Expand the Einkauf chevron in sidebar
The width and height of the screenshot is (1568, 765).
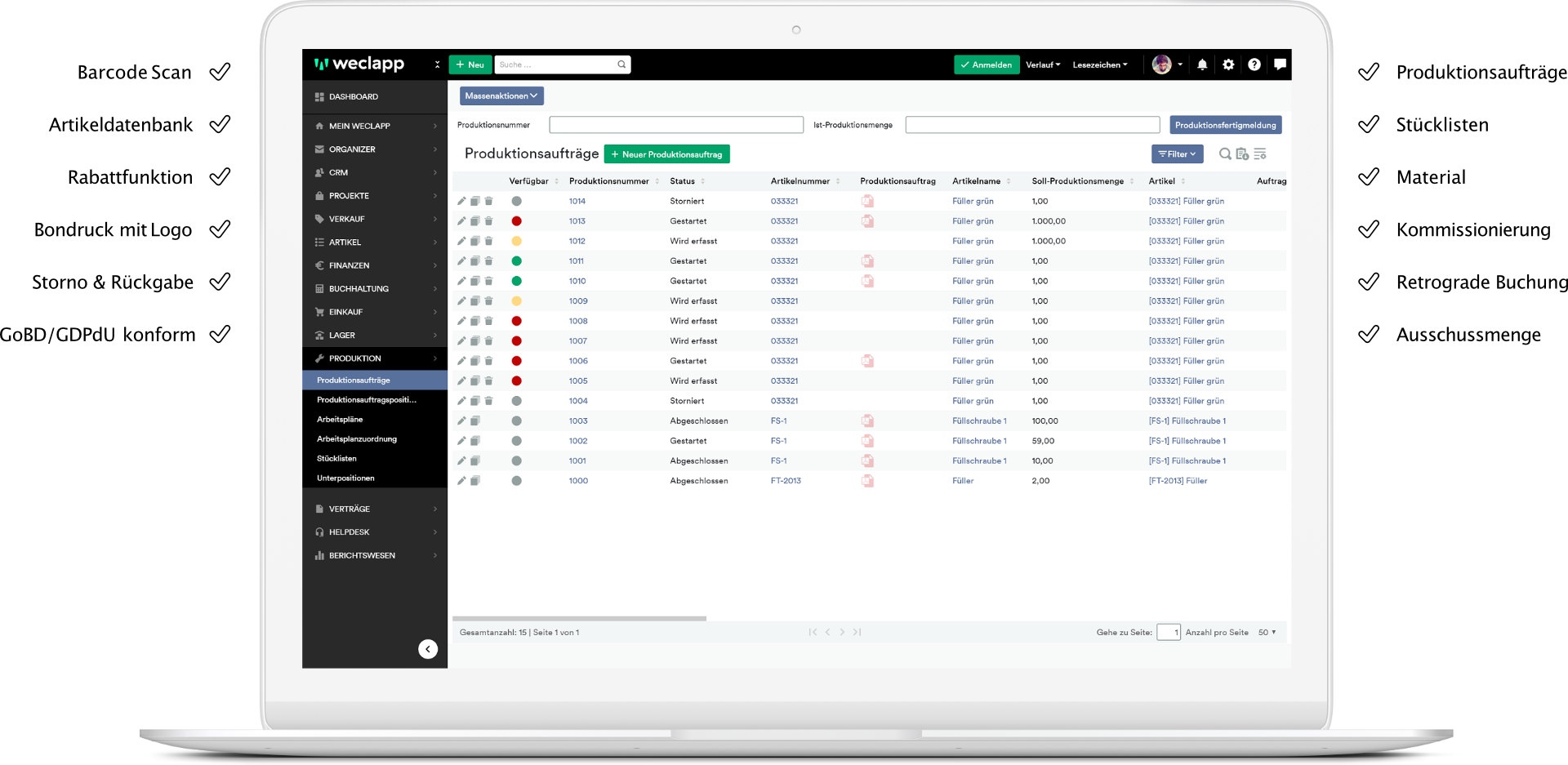pos(435,312)
